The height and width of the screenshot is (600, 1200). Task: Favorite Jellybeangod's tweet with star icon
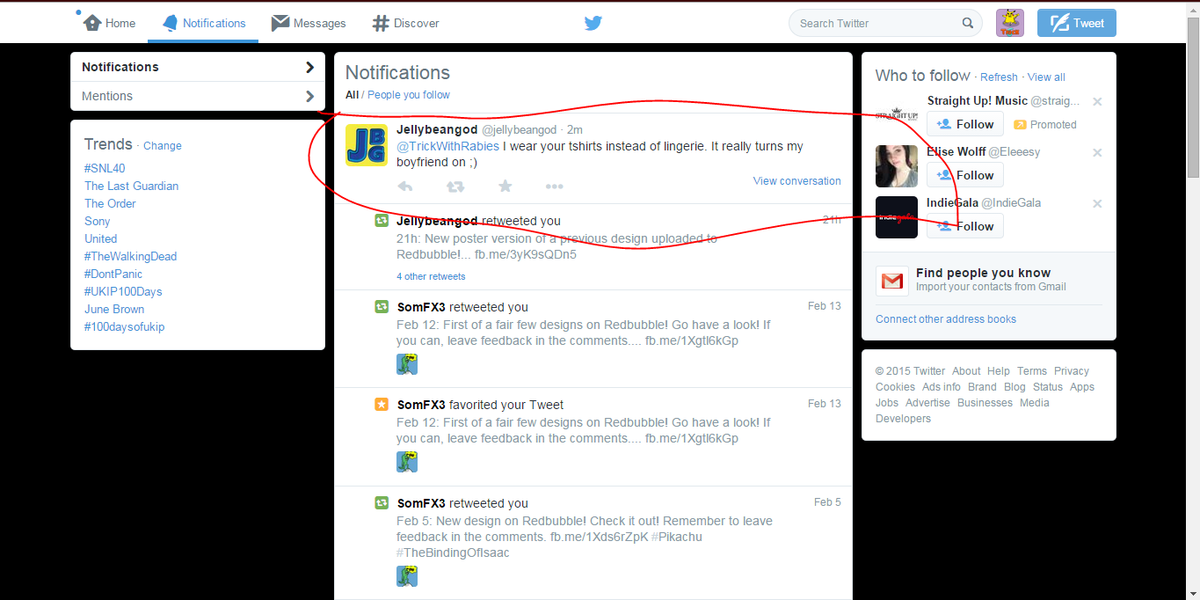tap(505, 186)
